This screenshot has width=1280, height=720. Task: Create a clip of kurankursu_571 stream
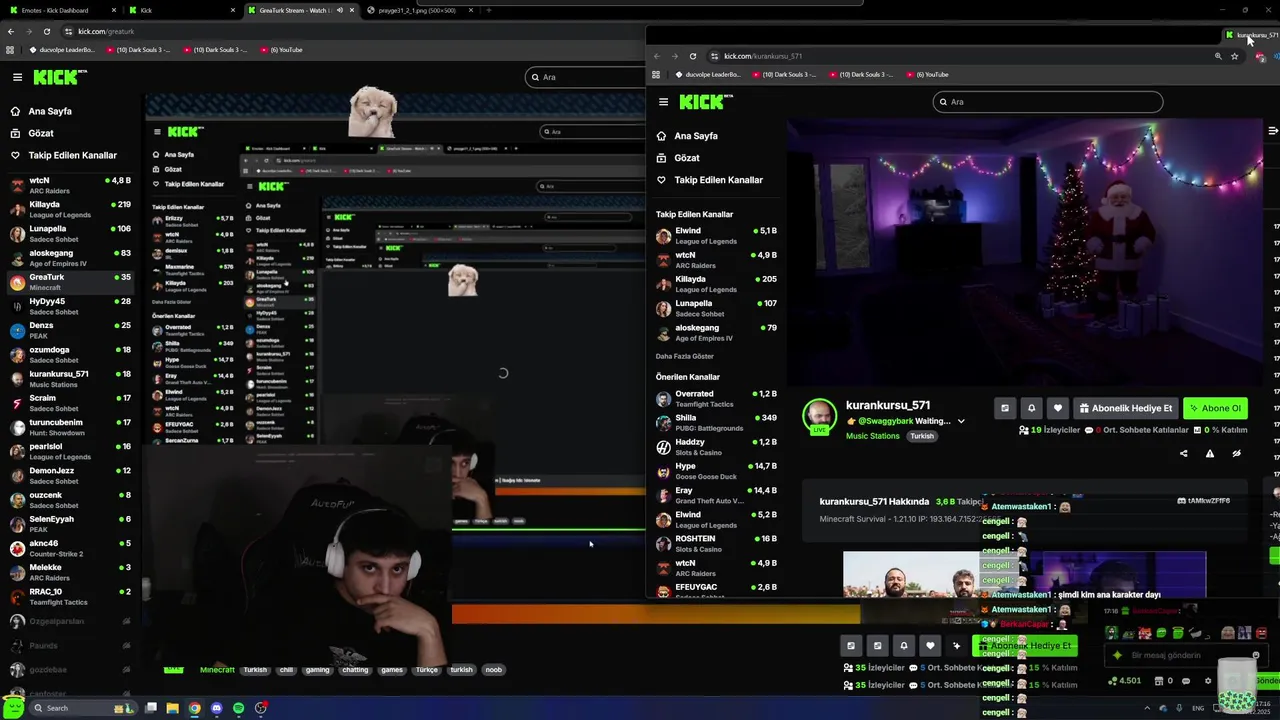click(1005, 408)
